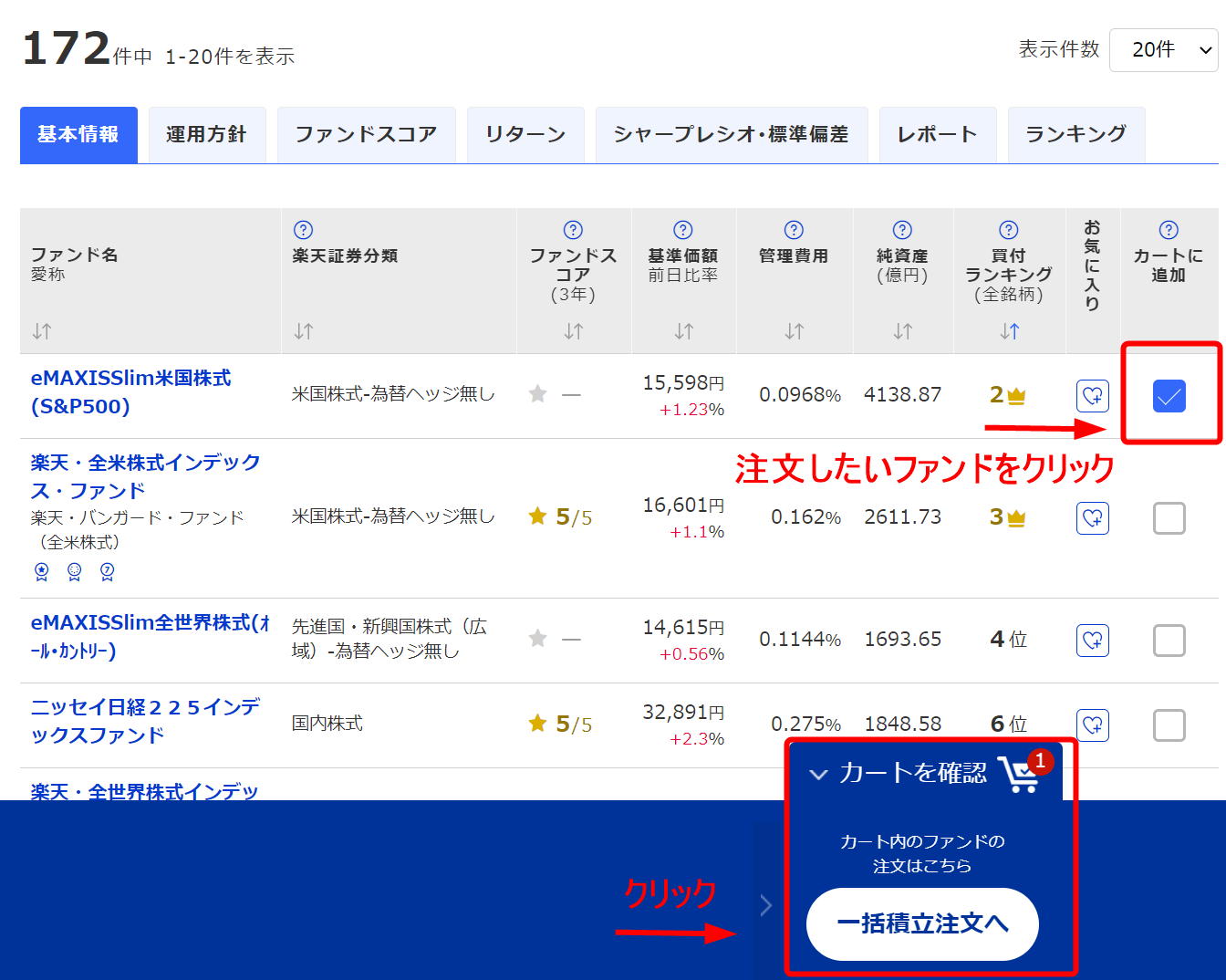This screenshot has width=1226, height=980.
Task: Click 国内株式 classification text
Action: pyautogui.click(x=327, y=724)
